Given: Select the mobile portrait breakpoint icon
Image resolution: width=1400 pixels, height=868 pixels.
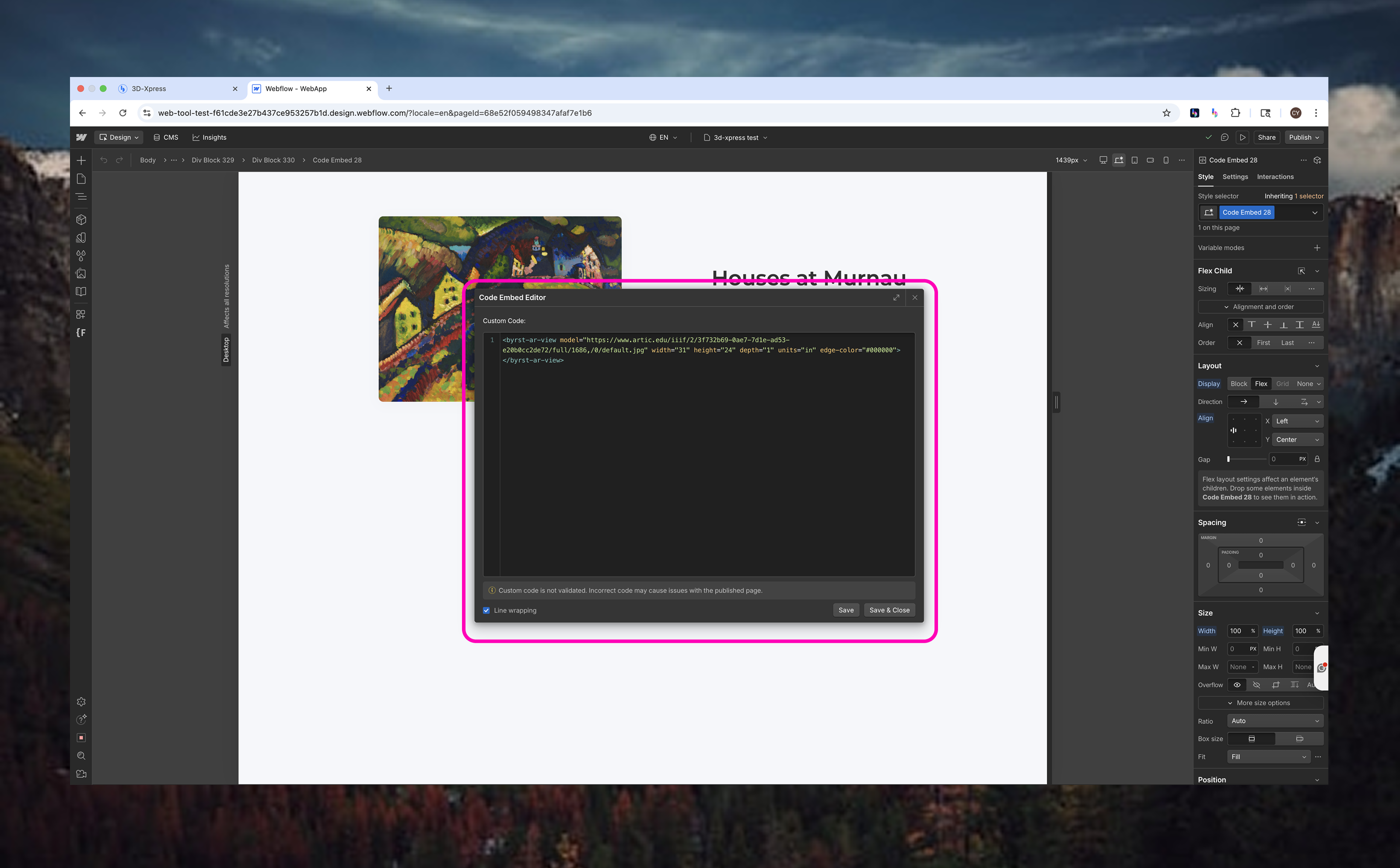Looking at the screenshot, I should [1166, 160].
